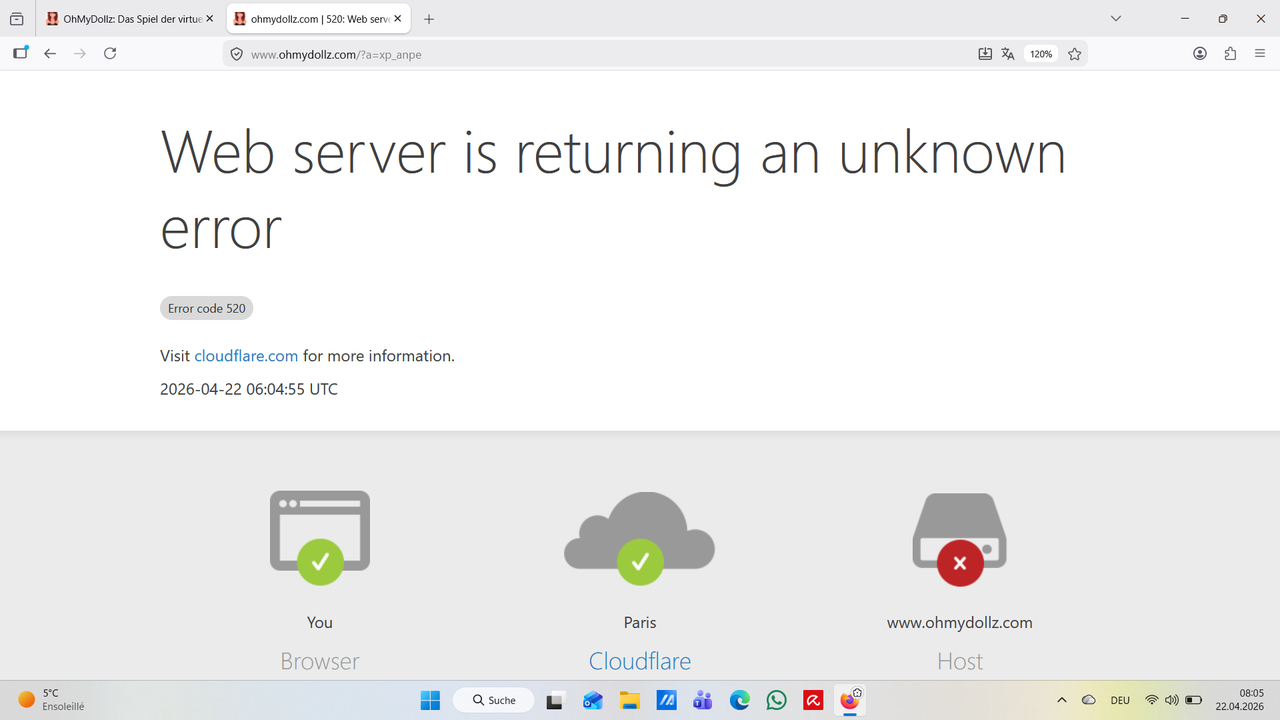The image size is (1280, 720).
Task: Bookmark this page with the star
Action: [x=1075, y=54]
